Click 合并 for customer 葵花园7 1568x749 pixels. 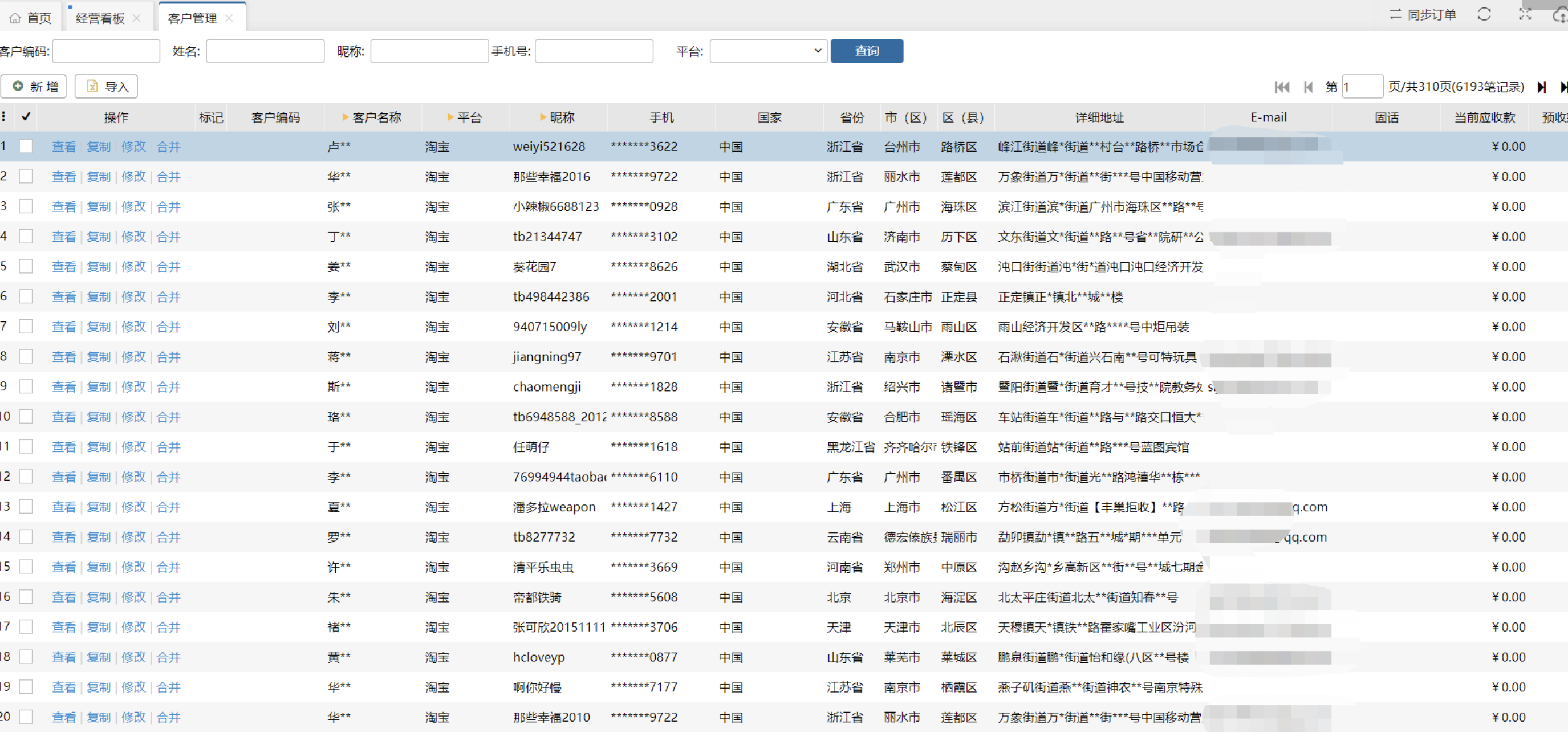pos(169,267)
